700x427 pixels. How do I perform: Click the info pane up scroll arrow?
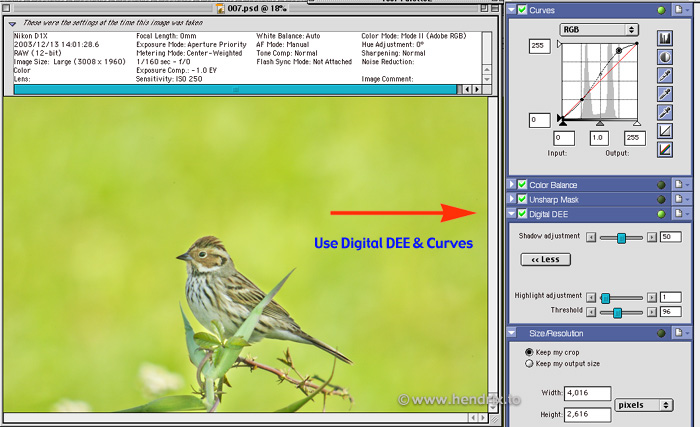(487, 70)
